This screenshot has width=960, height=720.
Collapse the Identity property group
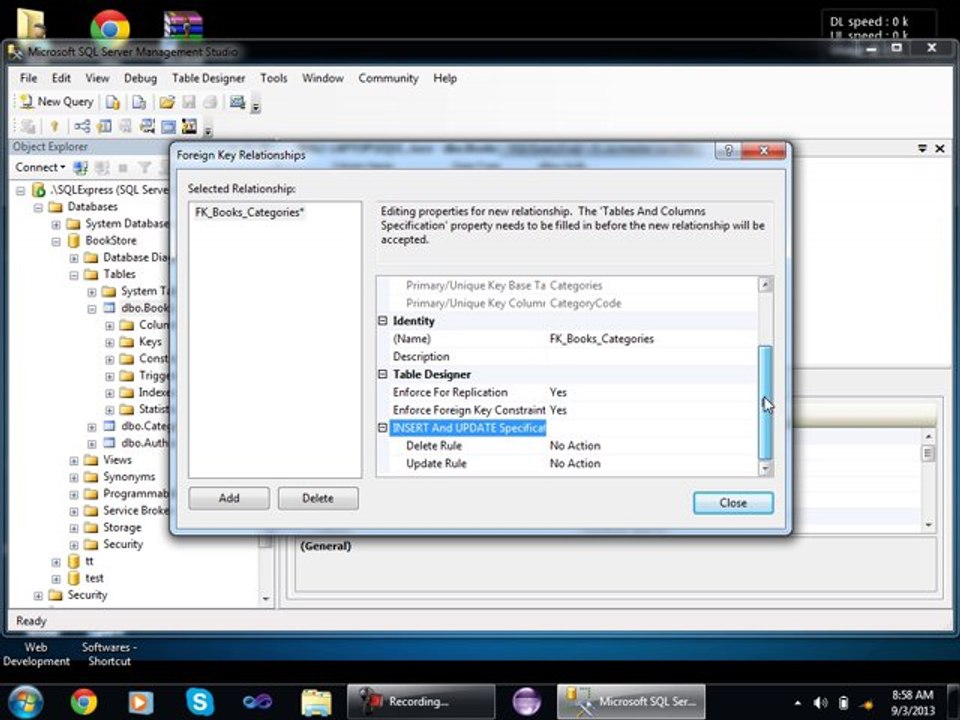coord(383,321)
